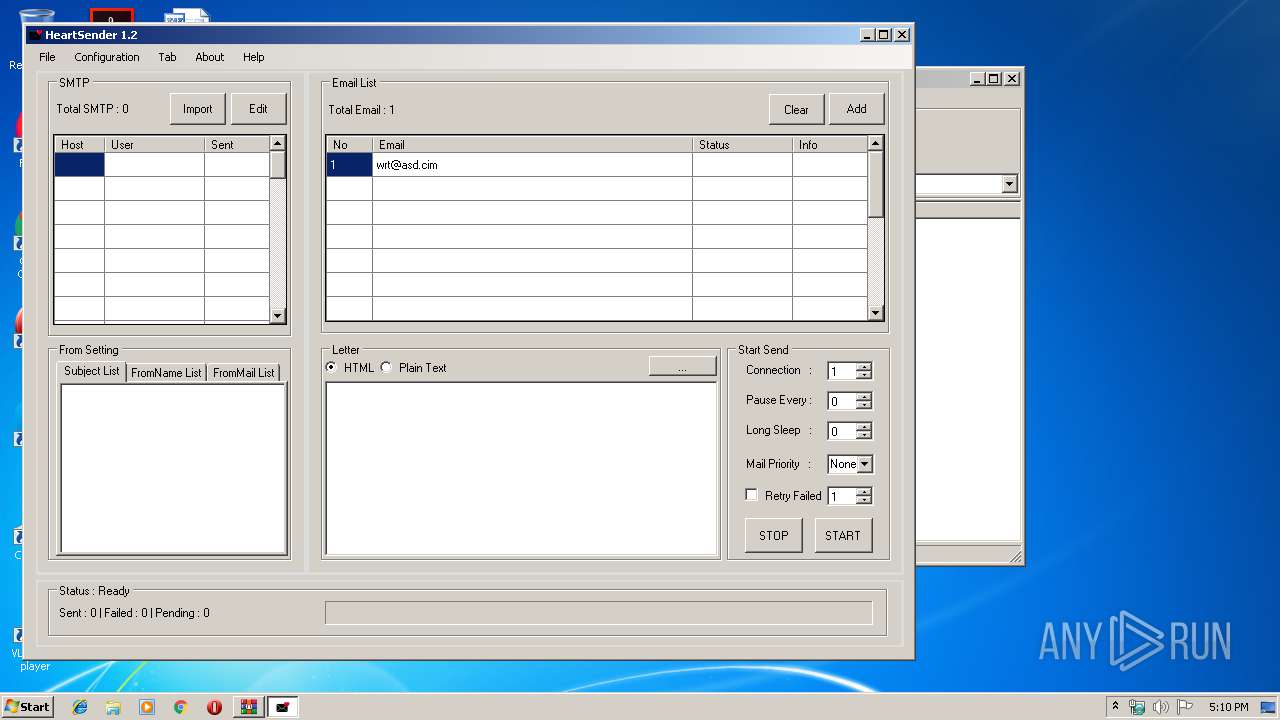Click the SMTP Host column header
Screen dimensions: 1280x720
point(79,145)
